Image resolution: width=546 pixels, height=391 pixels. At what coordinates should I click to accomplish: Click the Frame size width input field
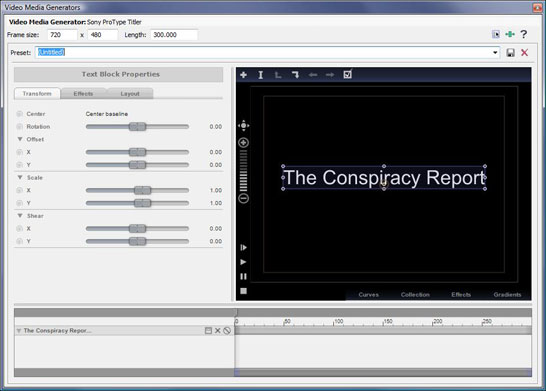[x=62, y=35]
